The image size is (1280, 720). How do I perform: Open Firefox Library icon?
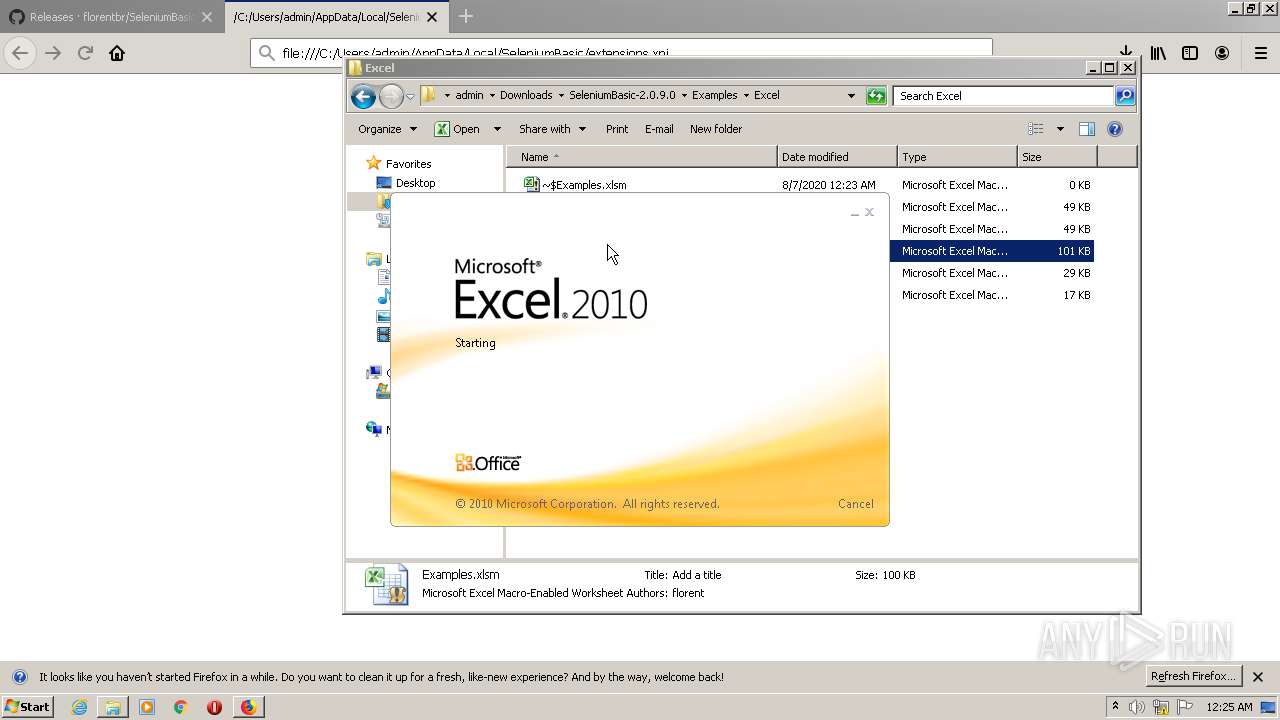coord(1158,54)
